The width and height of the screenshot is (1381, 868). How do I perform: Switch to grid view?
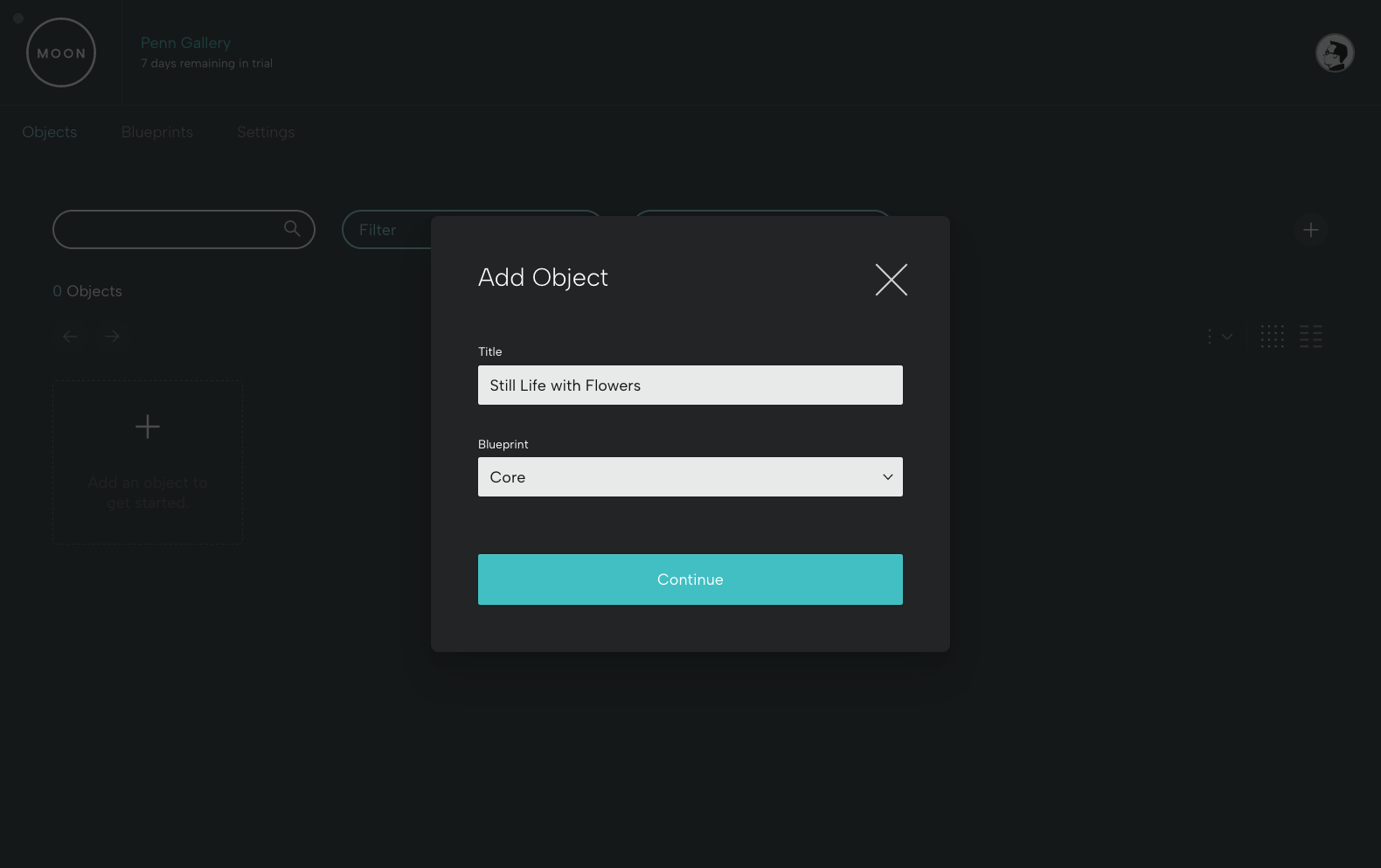tap(1273, 337)
